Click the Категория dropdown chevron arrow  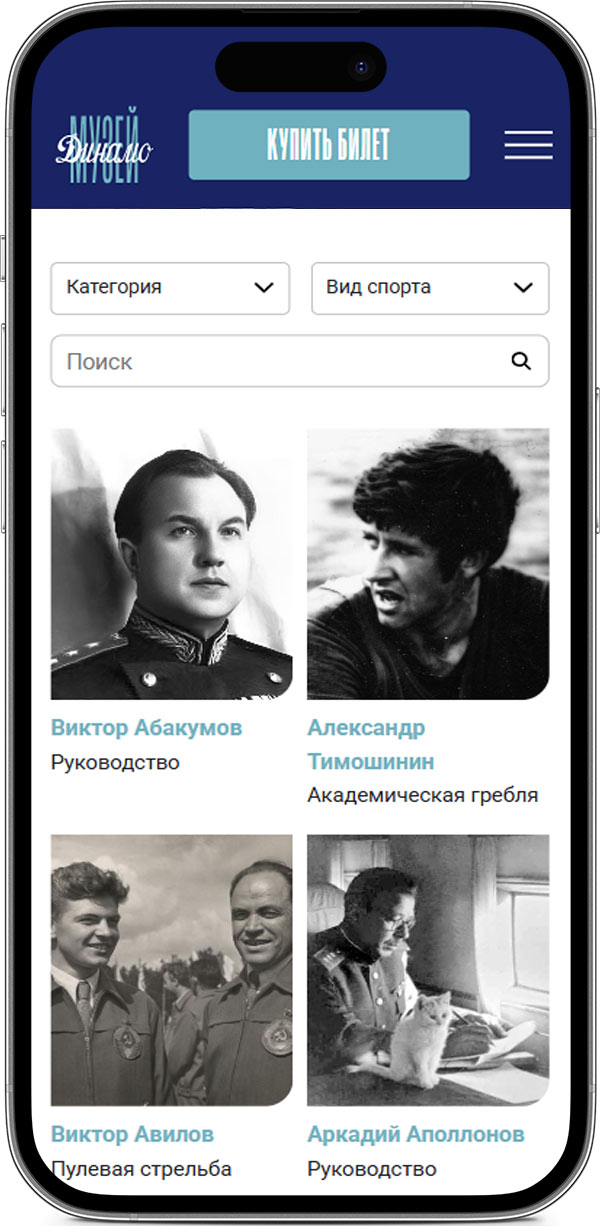tap(264, 288)
